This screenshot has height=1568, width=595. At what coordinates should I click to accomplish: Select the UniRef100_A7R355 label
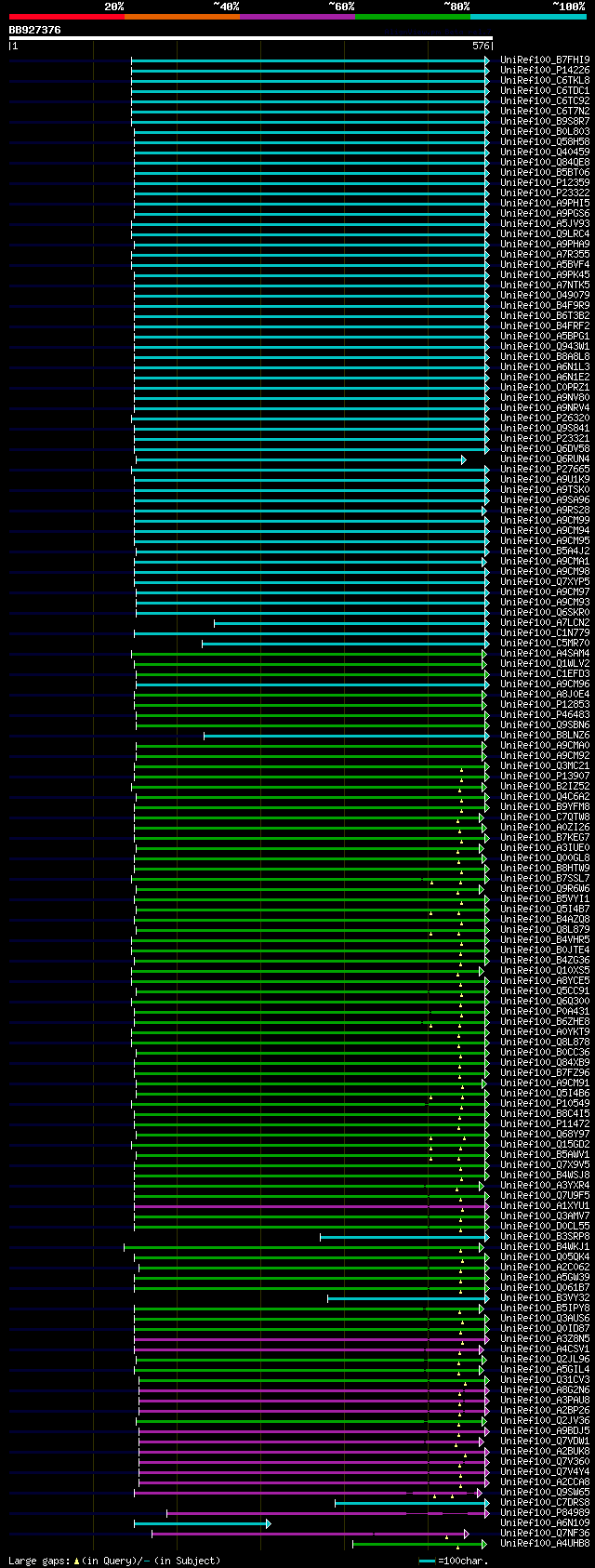[545, 254]
